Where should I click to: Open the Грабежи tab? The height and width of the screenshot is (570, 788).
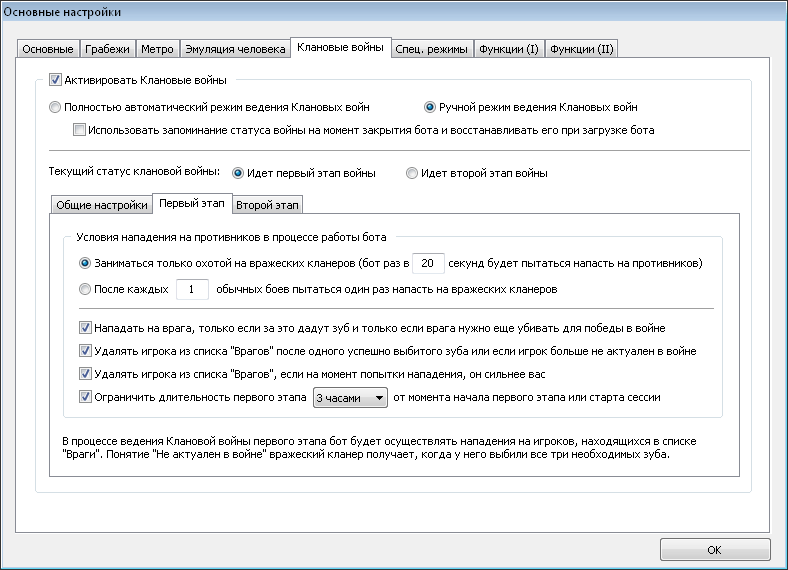107,49
